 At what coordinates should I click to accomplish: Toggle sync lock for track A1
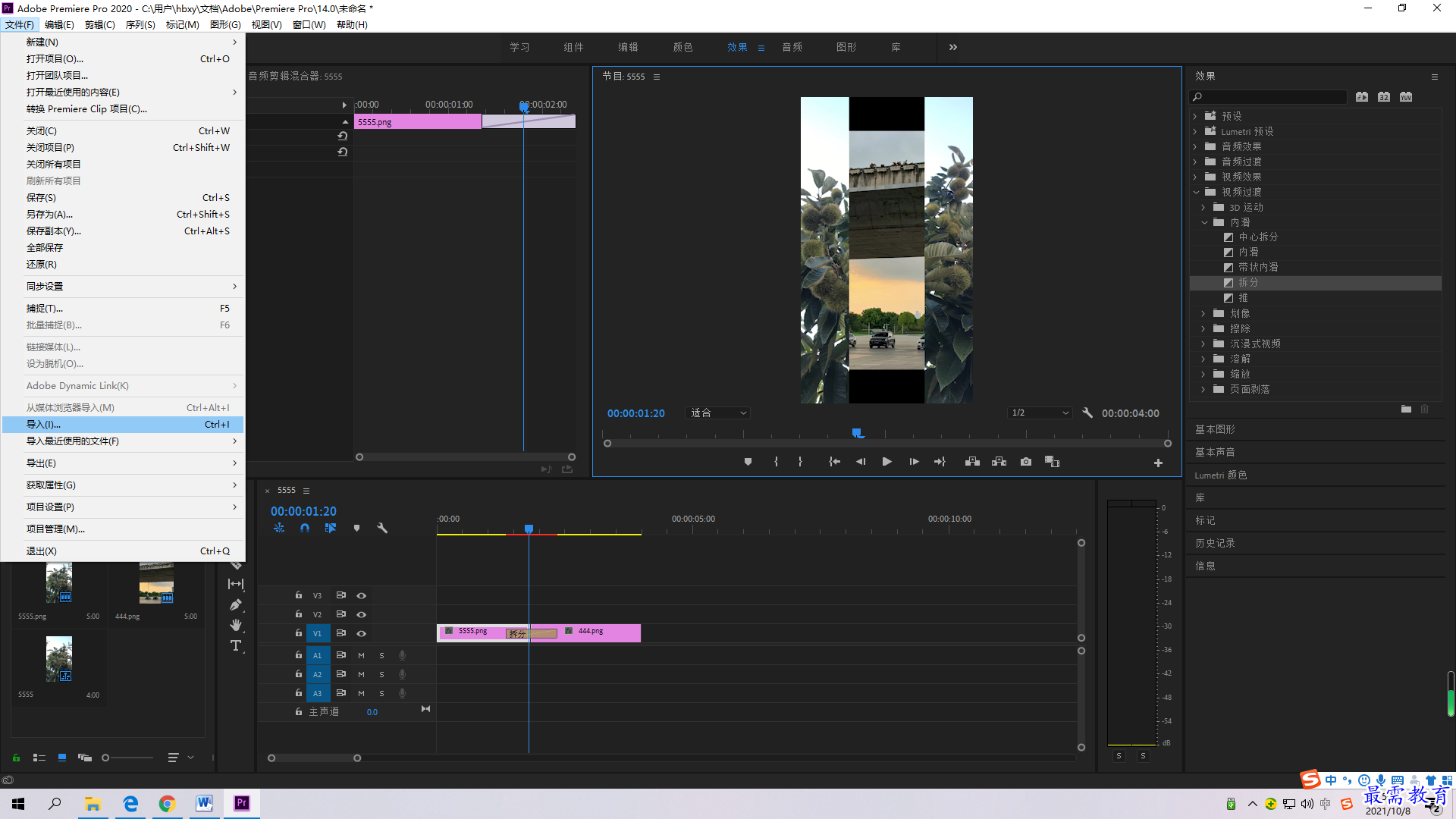pyautogui.click(x=341, y=655)
